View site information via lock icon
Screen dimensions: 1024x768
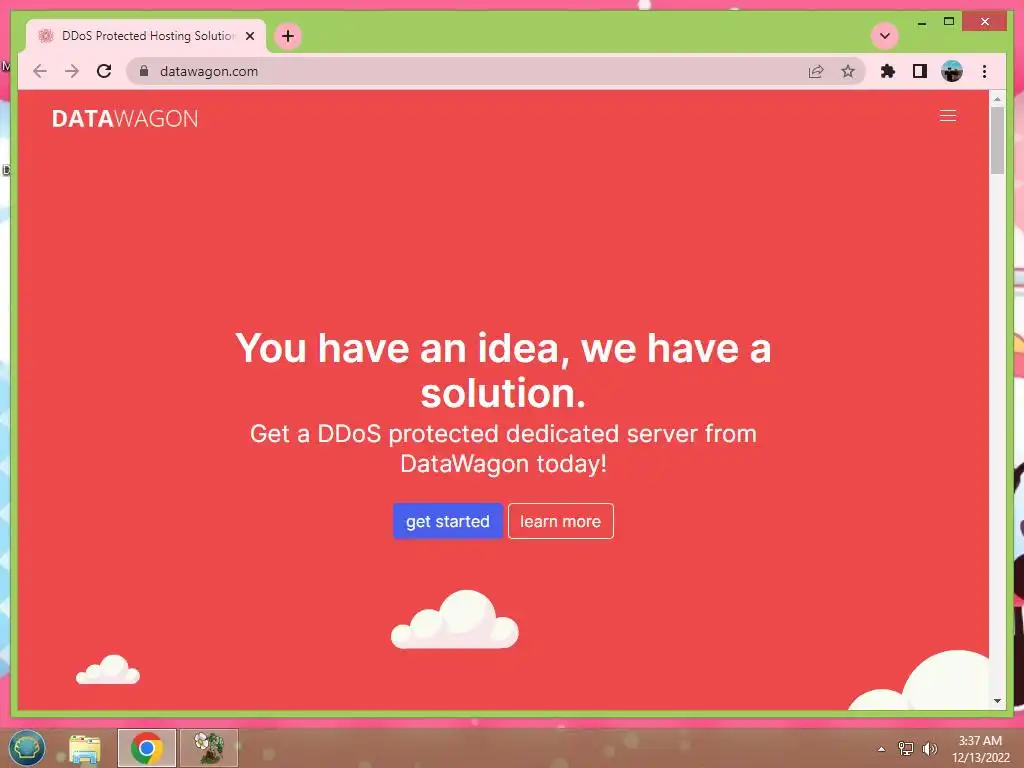click(144, 71)
